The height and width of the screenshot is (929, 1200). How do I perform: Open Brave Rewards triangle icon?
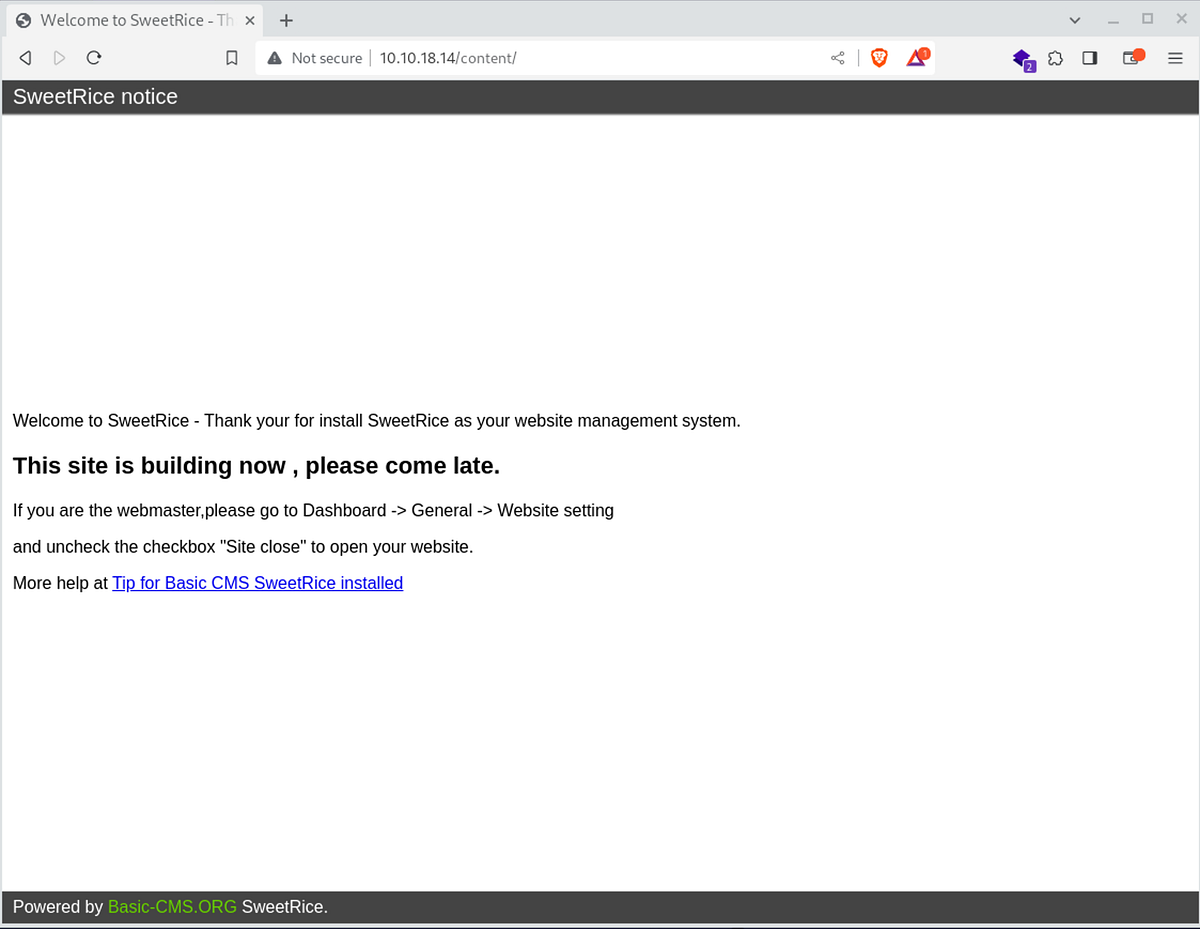click(917, 58)
